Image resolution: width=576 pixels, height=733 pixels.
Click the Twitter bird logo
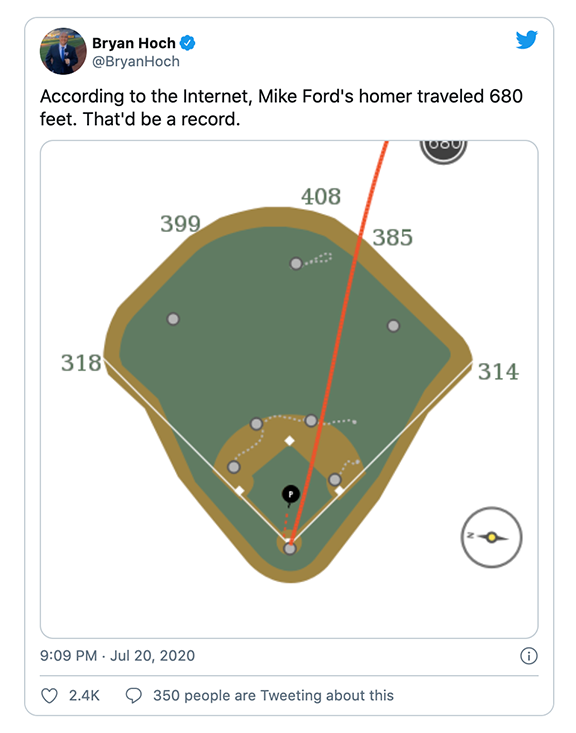526,40
